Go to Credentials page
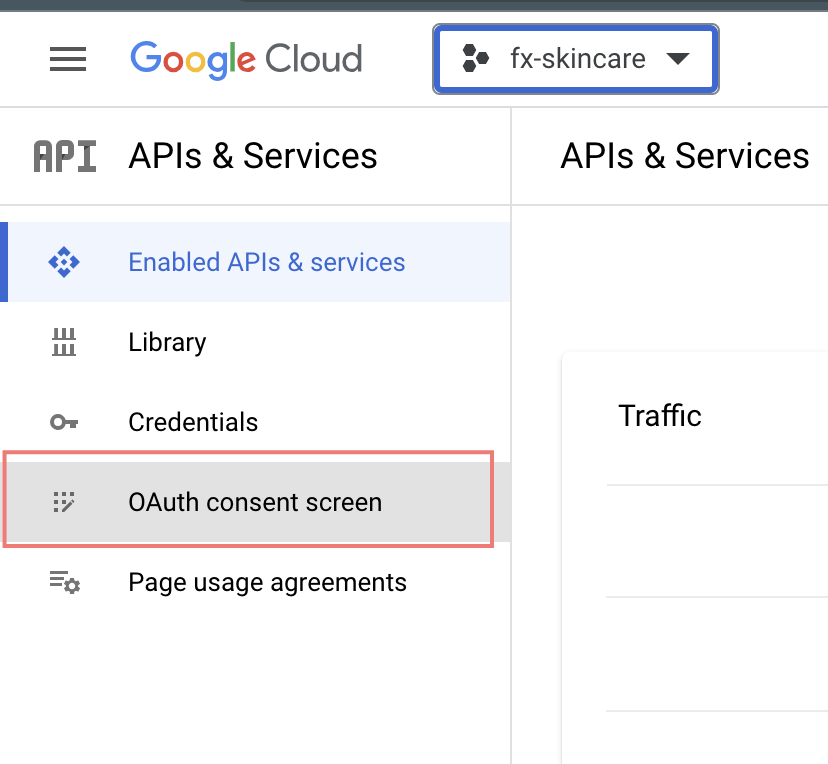This screenshot has height=764, width=828. point(256,422)
